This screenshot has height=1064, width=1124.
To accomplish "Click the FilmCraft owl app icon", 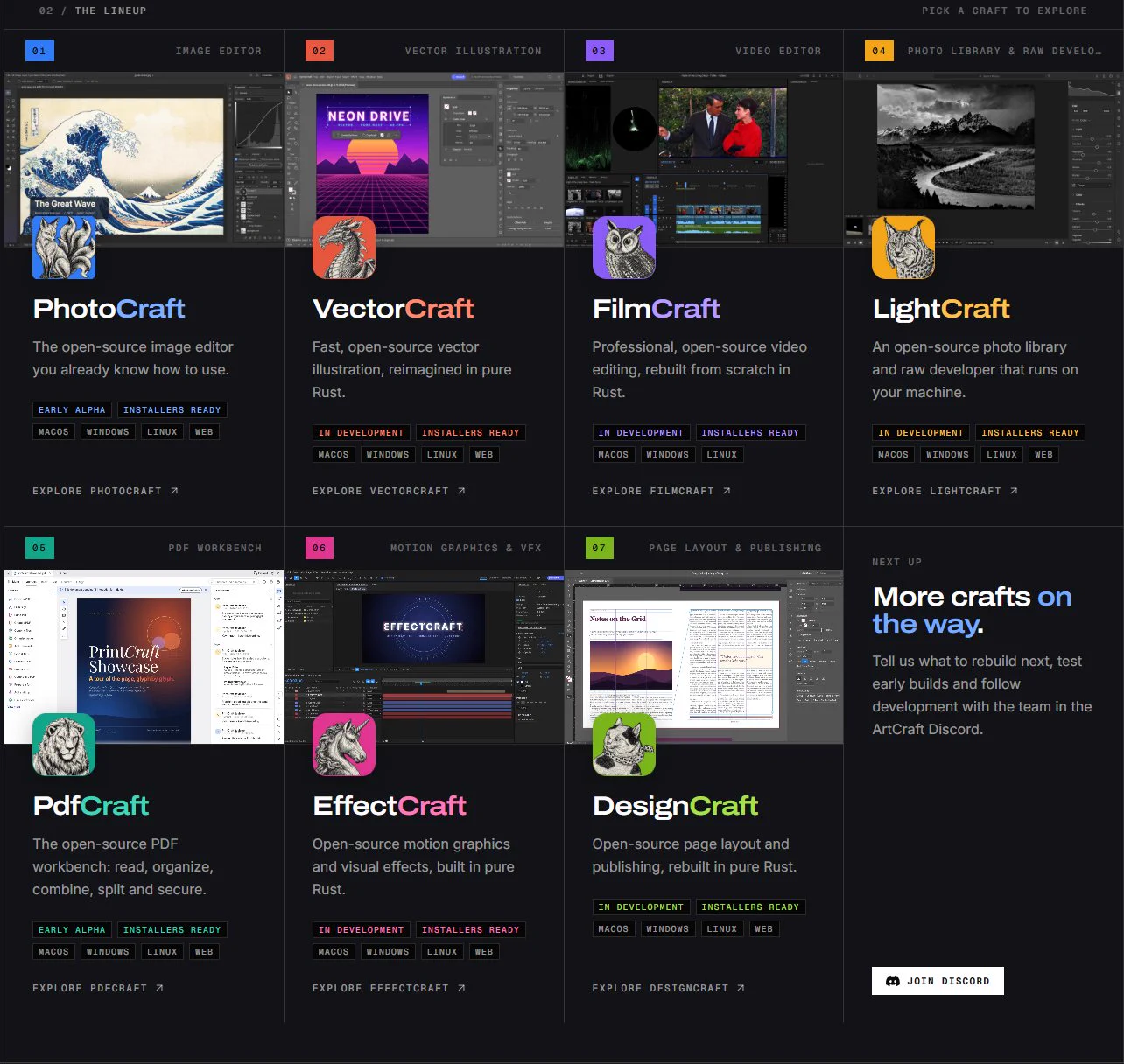I will [624, 248].
